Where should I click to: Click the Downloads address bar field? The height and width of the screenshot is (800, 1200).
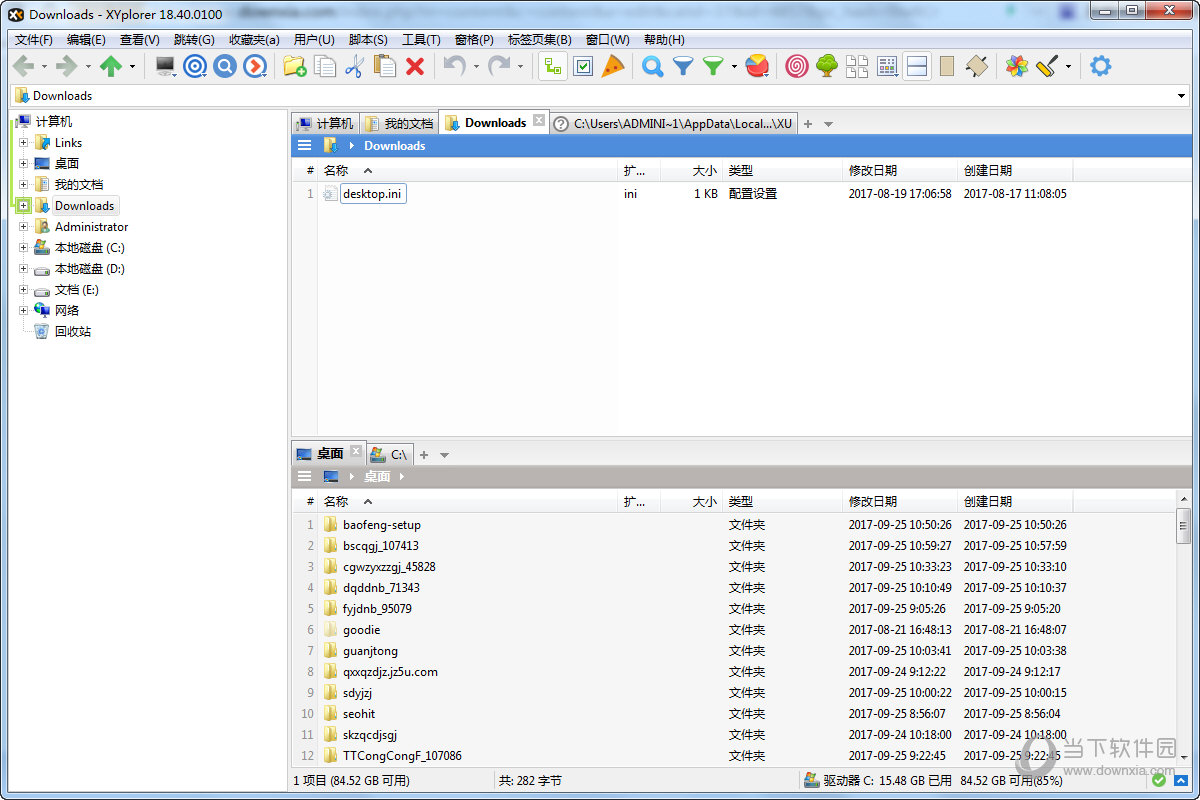click(600, 96)
